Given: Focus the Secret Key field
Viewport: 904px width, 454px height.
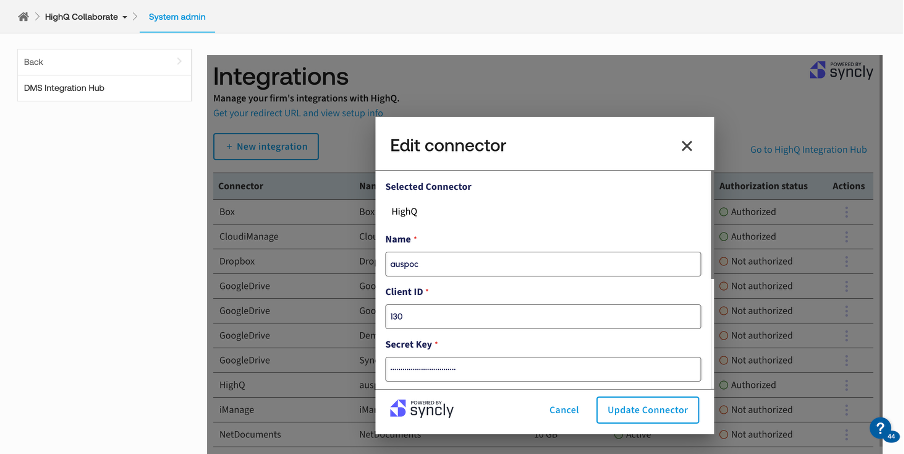Looking at the screenshot, I should click(x=543, y=369).
